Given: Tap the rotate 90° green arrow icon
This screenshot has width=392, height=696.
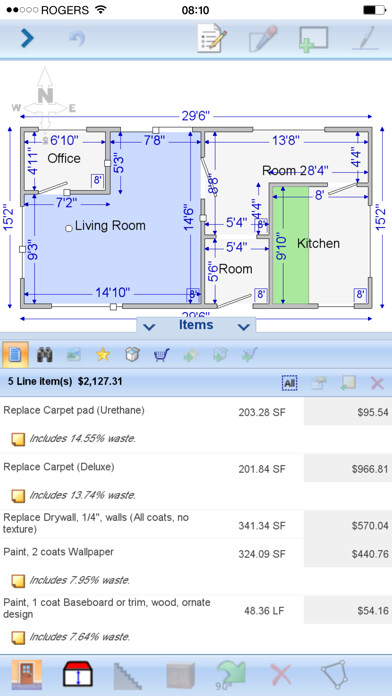Looking at the screenshot, I should [231, 675].
